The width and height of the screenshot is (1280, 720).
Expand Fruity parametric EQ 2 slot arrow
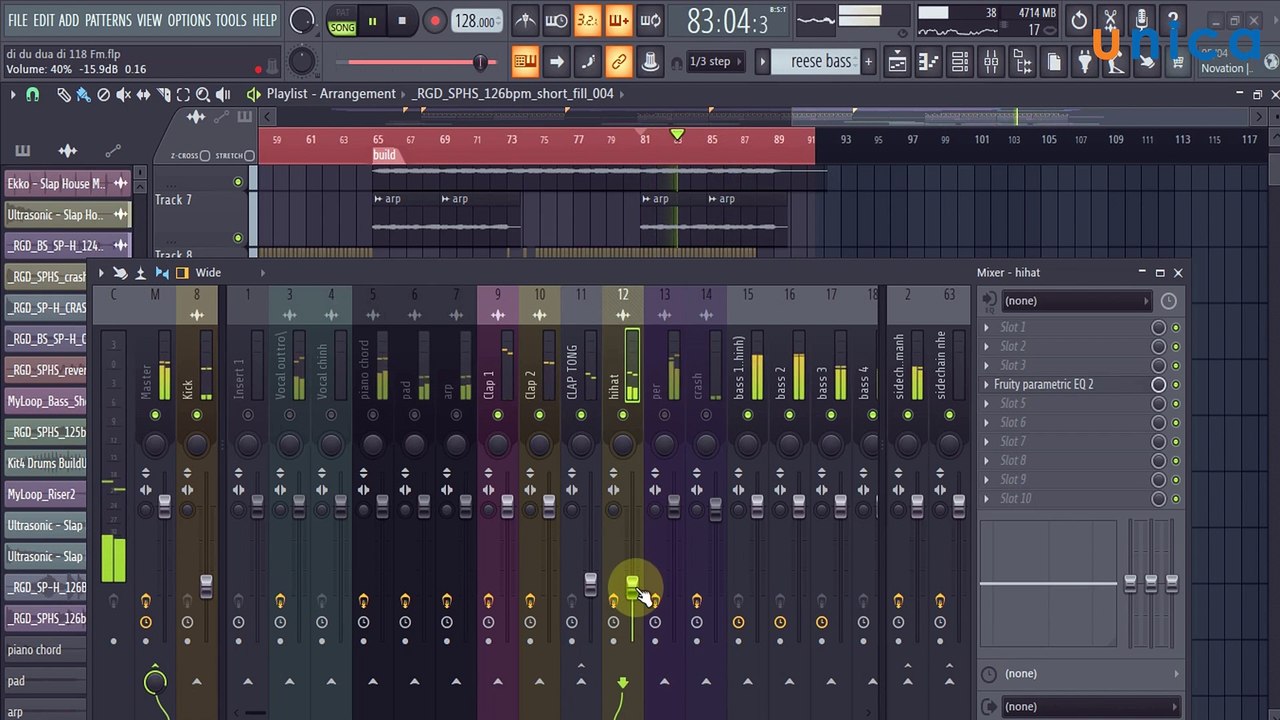point(987,384)
